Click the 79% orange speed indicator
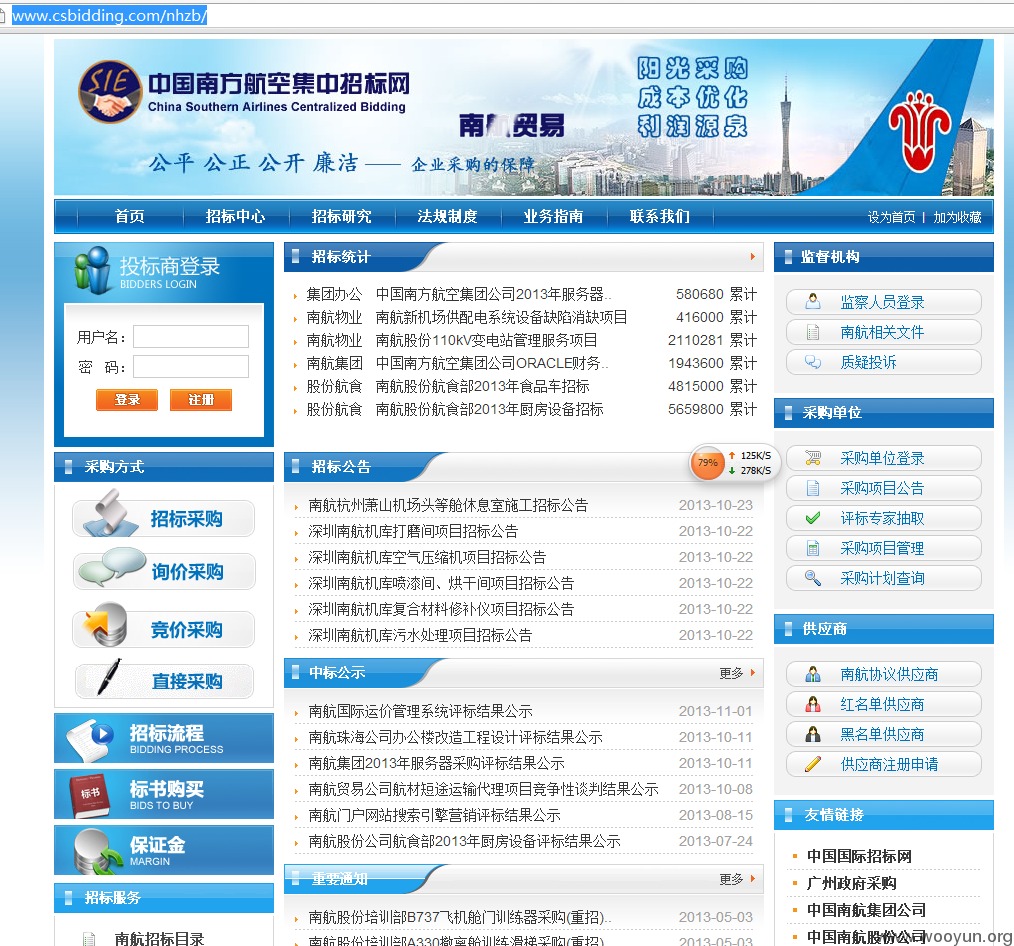 tap(707, 462)
